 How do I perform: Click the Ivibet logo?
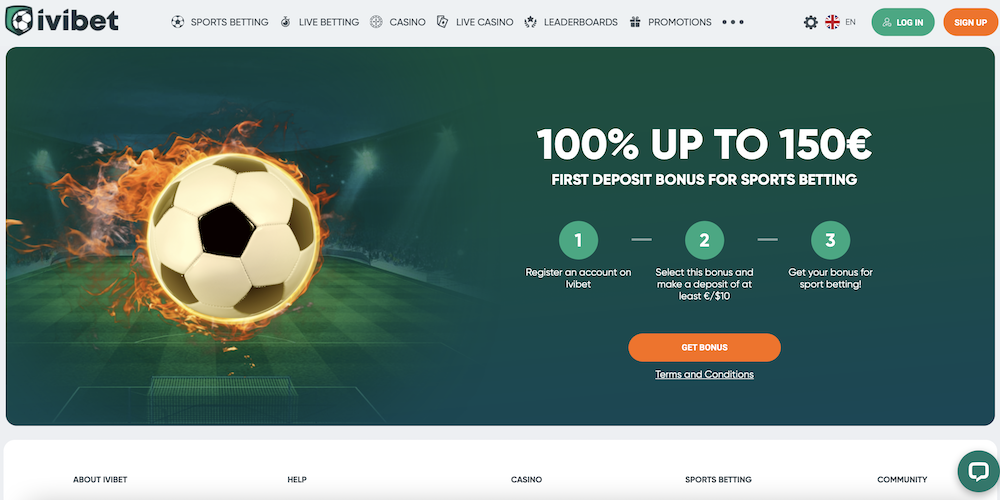pos(62,21)
